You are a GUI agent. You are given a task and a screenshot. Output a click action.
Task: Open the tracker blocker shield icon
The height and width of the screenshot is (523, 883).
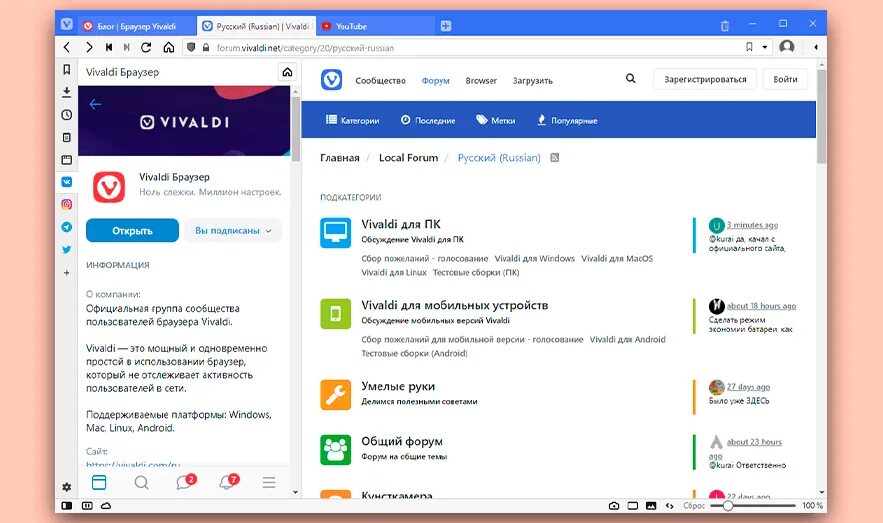(x=191, y=48)
